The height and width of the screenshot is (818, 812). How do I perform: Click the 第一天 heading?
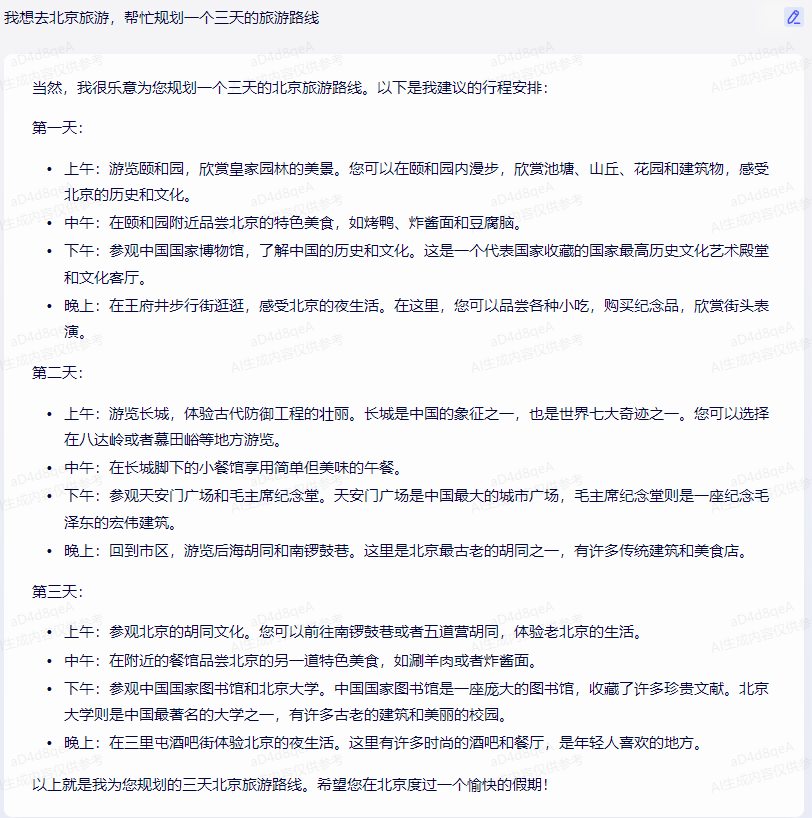pyautogui.click(x=57, y=128)
